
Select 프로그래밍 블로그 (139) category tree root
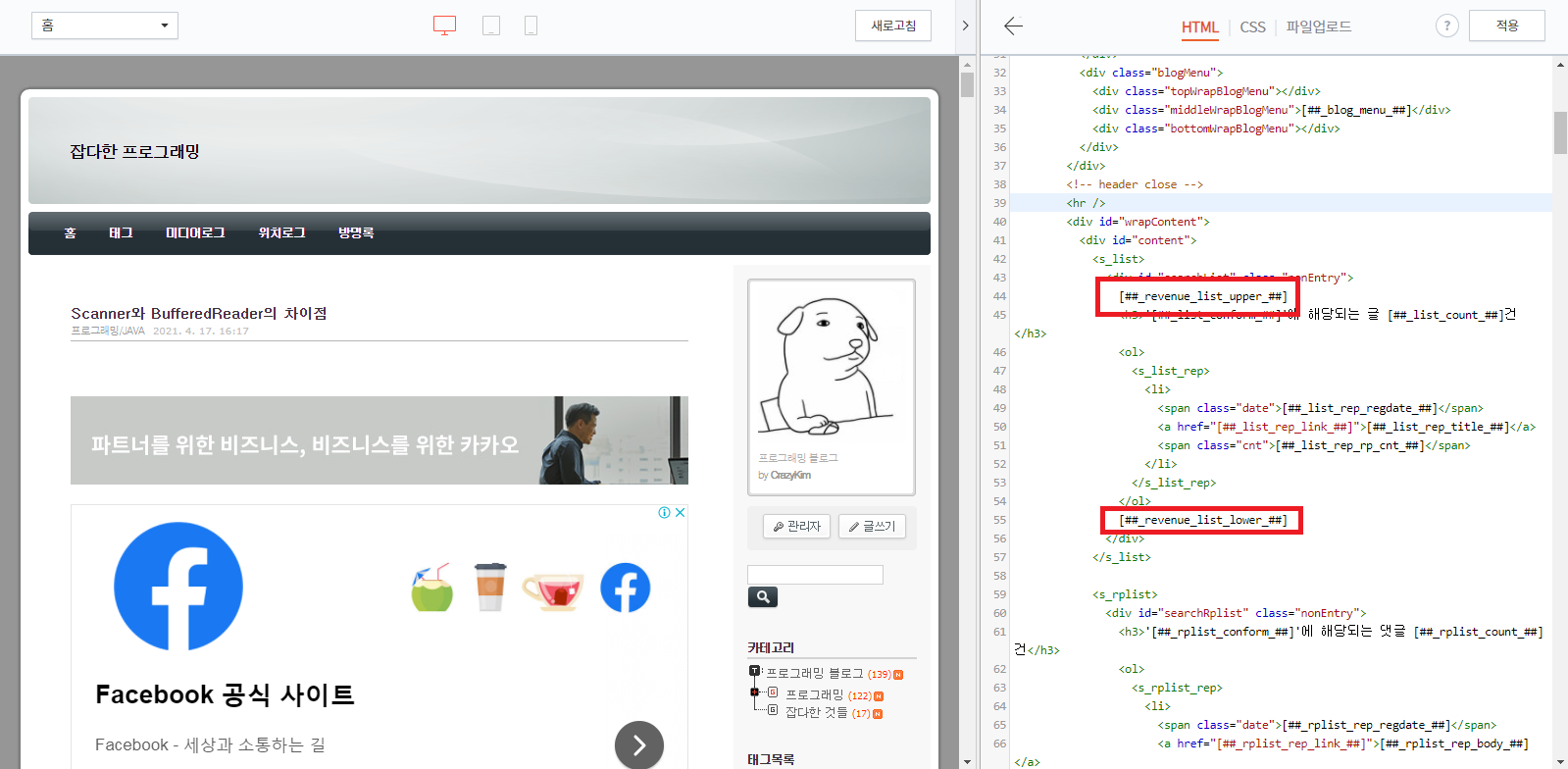[x=829, y=674]
